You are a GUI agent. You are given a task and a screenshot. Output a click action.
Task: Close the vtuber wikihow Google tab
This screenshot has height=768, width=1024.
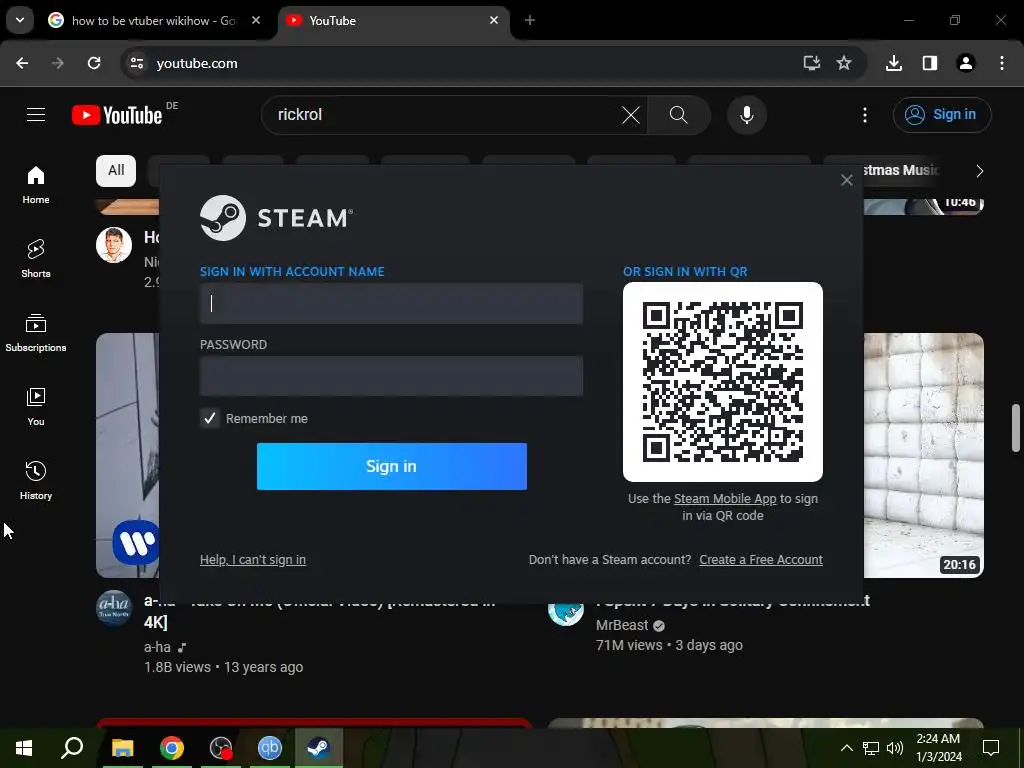(256, 21)
